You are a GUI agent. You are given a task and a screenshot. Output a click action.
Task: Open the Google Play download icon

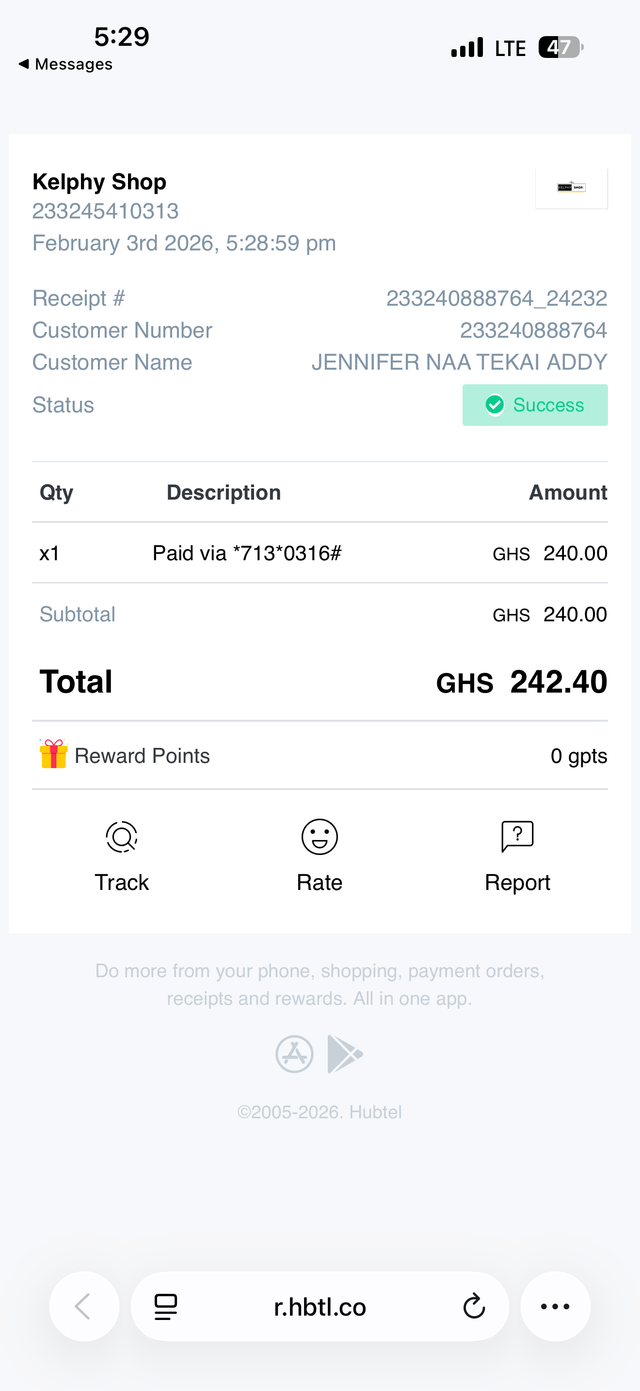click(x=344, y=1054)
